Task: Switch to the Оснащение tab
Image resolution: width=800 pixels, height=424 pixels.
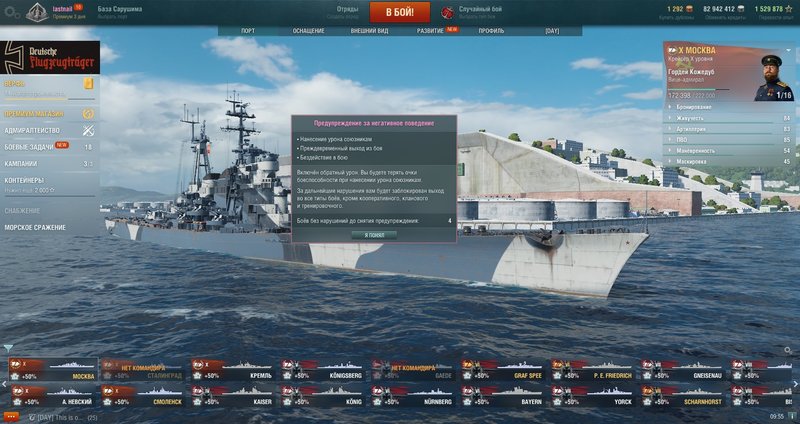Action: click(x=308, y=31)
